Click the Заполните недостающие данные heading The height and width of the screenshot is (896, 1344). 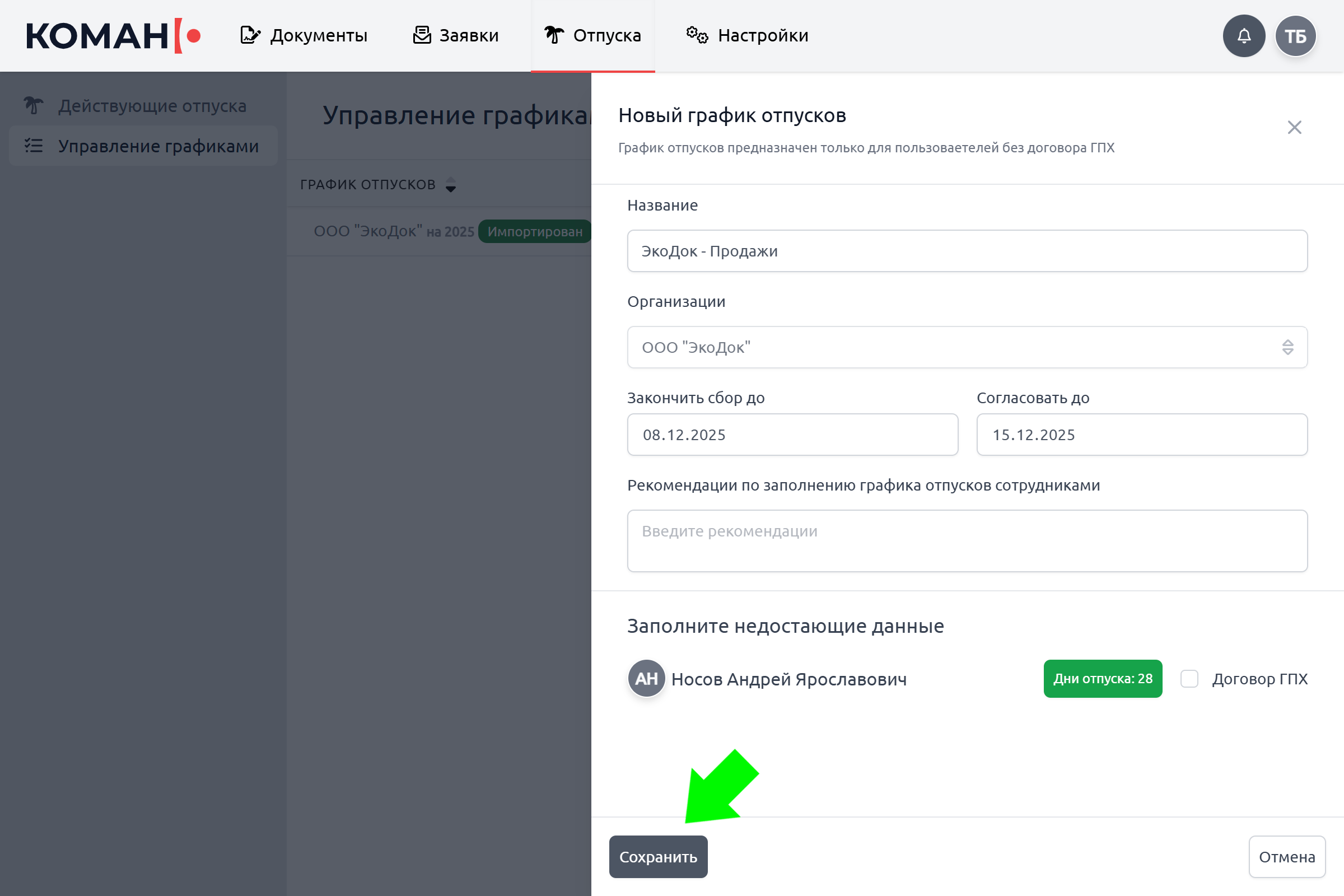click(785, 626)
